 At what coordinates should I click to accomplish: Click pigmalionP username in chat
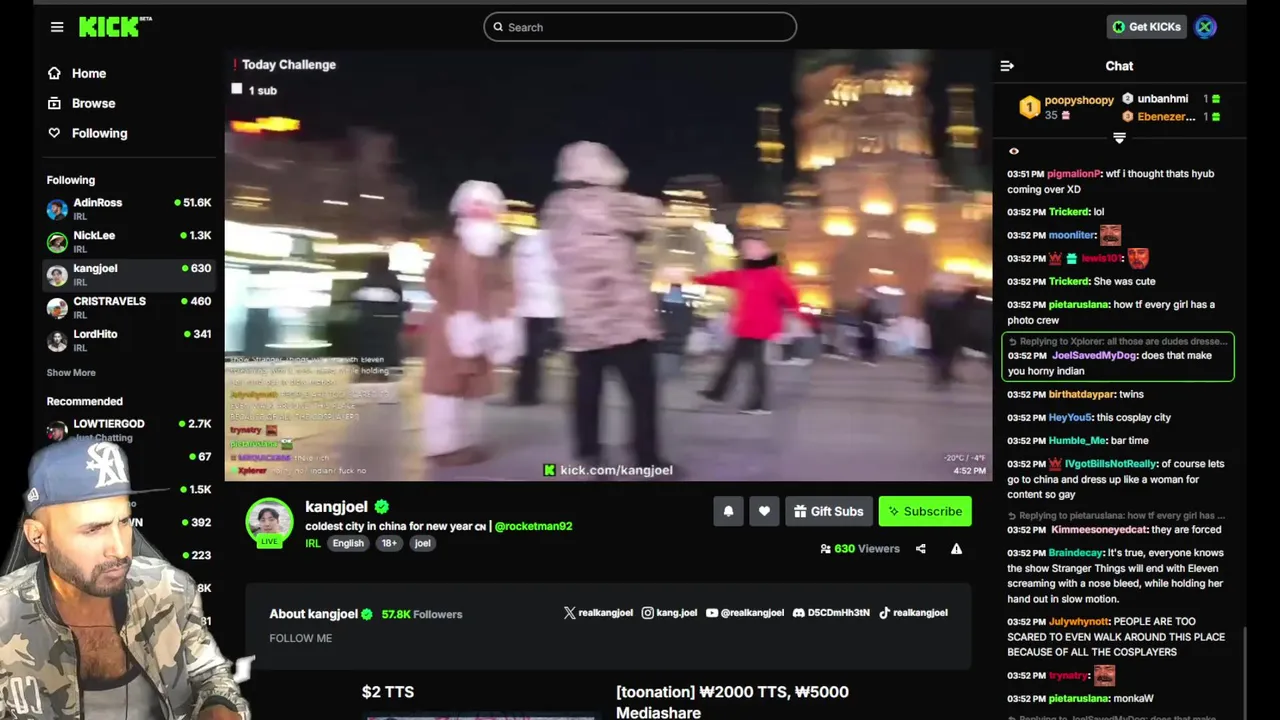[1074, 174]
